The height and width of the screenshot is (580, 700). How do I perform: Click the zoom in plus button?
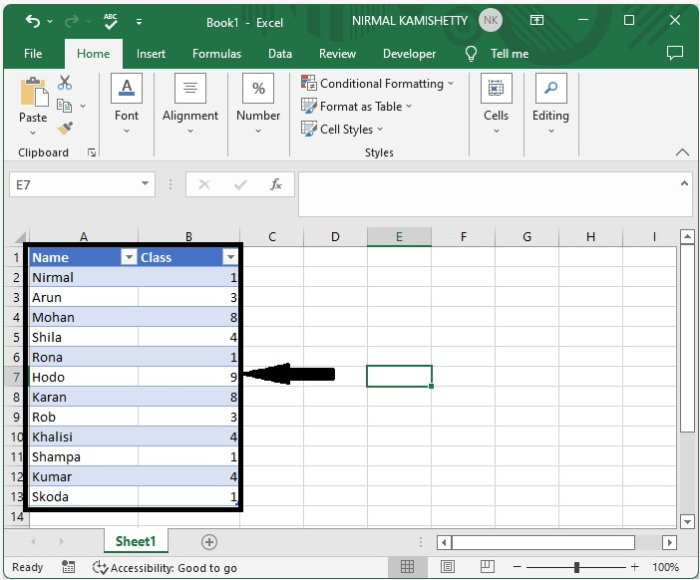click(634, 567)
